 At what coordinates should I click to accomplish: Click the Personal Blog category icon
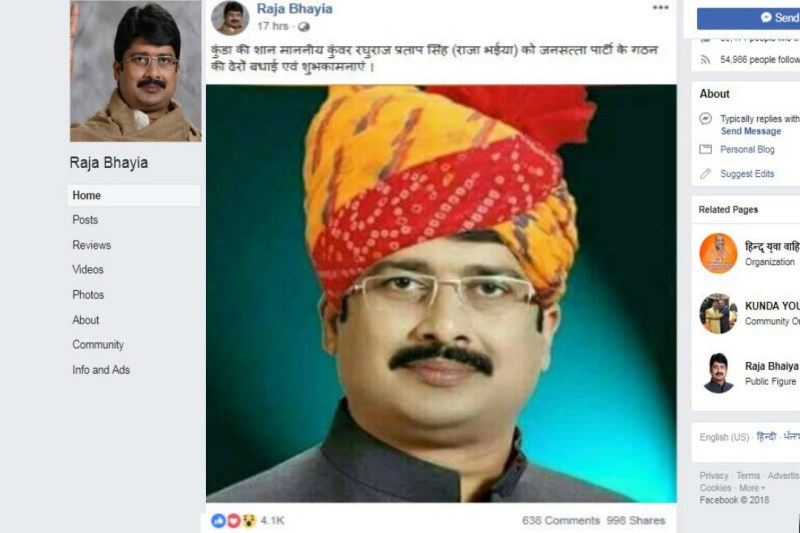coord(706,149)
